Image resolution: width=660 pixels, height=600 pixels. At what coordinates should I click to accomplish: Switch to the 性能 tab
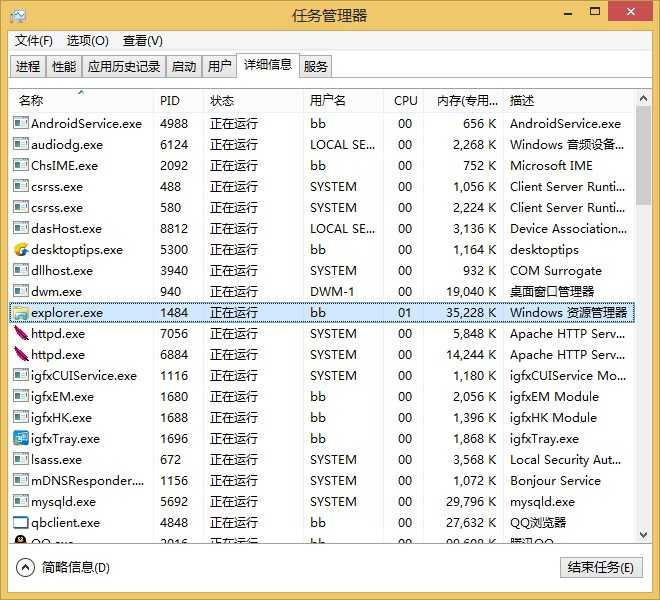64,67
